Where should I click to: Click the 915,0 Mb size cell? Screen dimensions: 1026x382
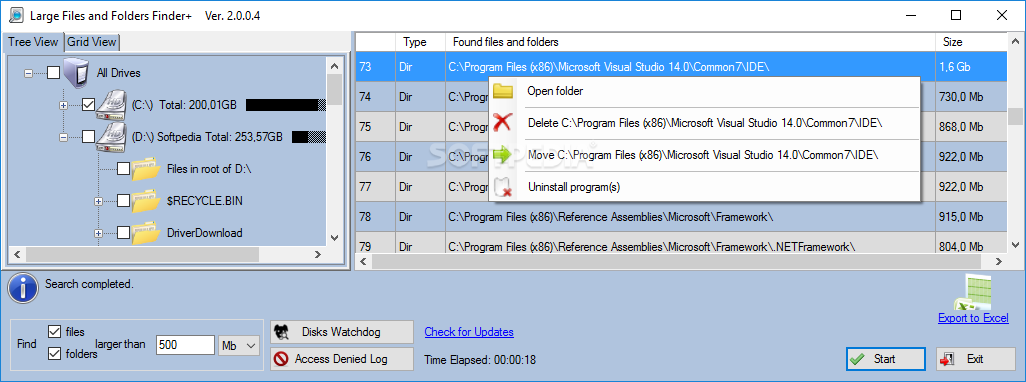(x=971, y=216)
